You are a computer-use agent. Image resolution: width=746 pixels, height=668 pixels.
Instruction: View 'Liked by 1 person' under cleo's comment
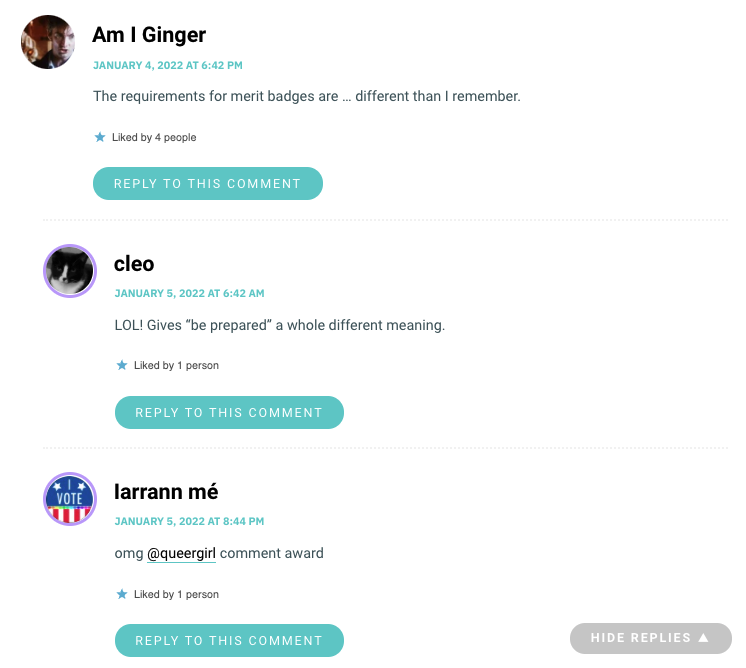(x=176, y=365)
